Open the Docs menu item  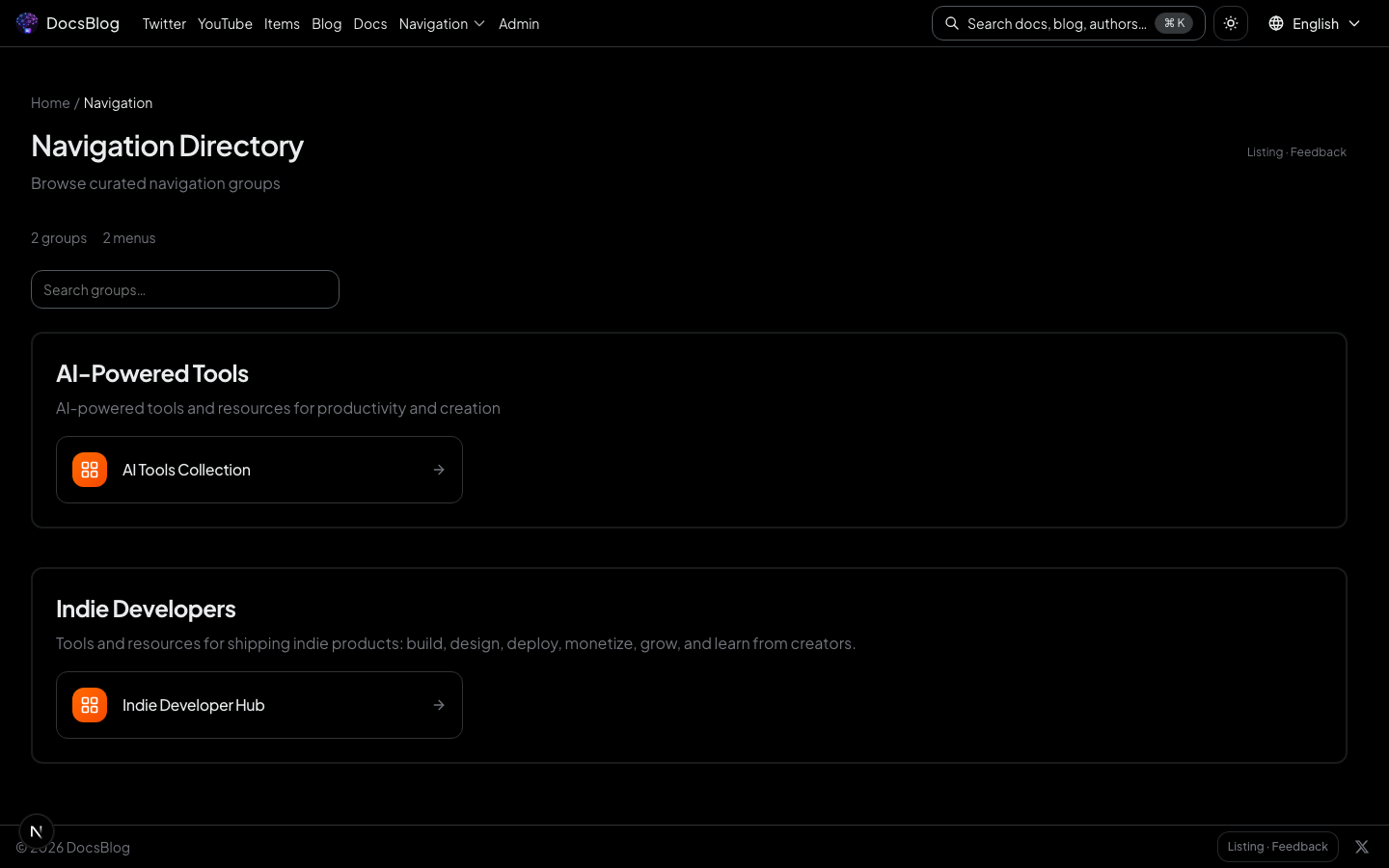[370, 23]
